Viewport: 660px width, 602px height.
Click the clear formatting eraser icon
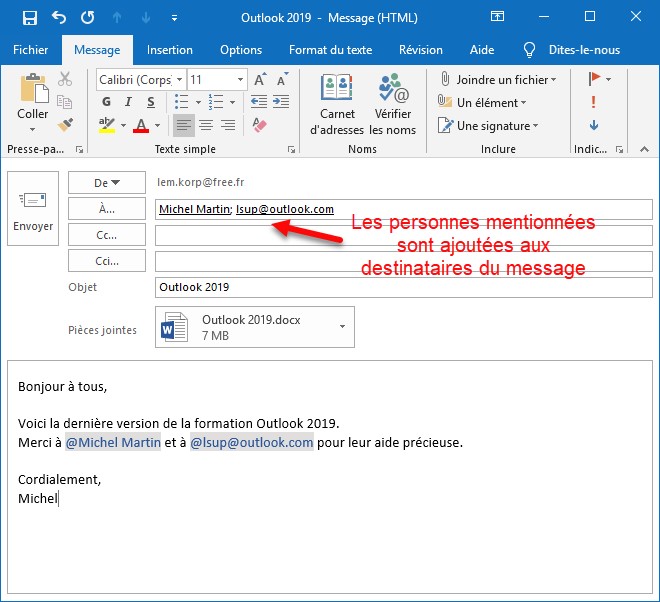(x=260, y=125)
